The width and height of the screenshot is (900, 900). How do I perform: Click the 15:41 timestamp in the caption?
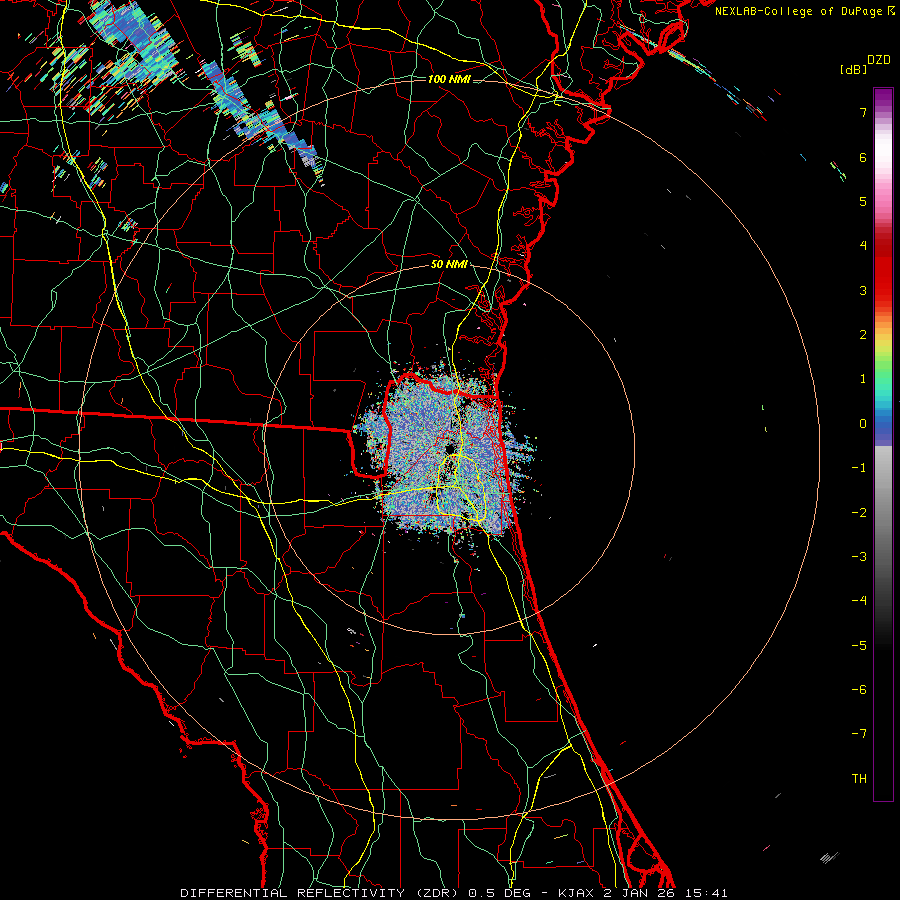[x=707, y=893]
